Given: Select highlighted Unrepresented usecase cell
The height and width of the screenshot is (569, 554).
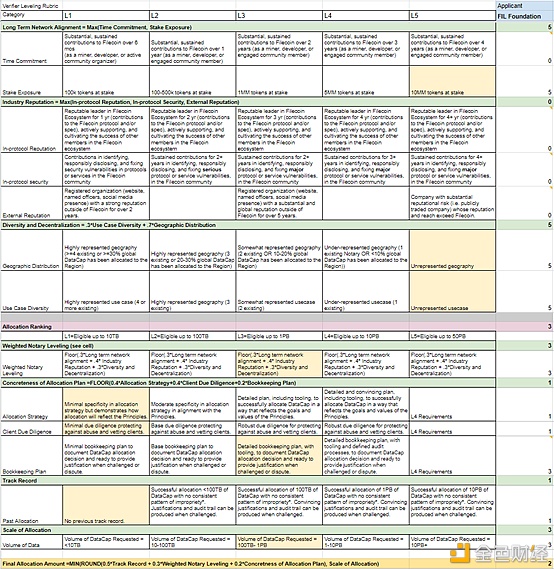Looking at the screenshot, I should click(x=452, y=292).
